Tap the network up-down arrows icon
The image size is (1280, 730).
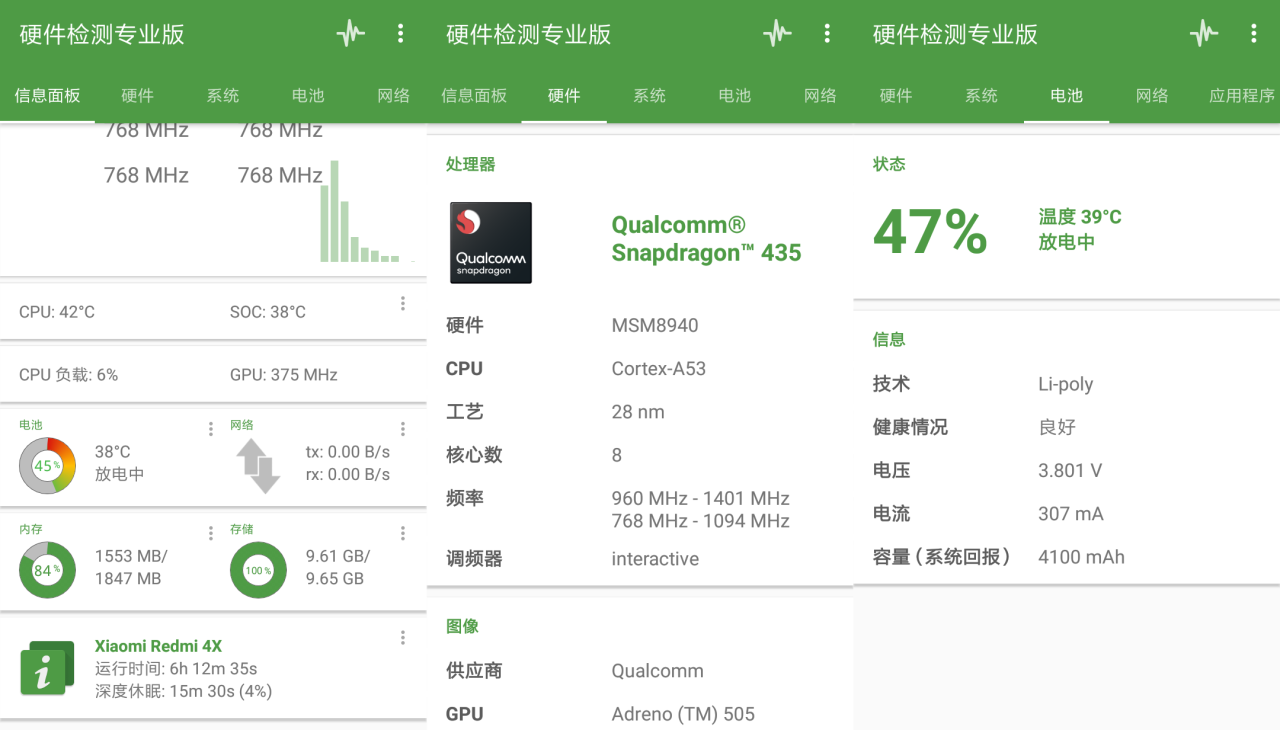pyautogui.click(x=258, y=466)
